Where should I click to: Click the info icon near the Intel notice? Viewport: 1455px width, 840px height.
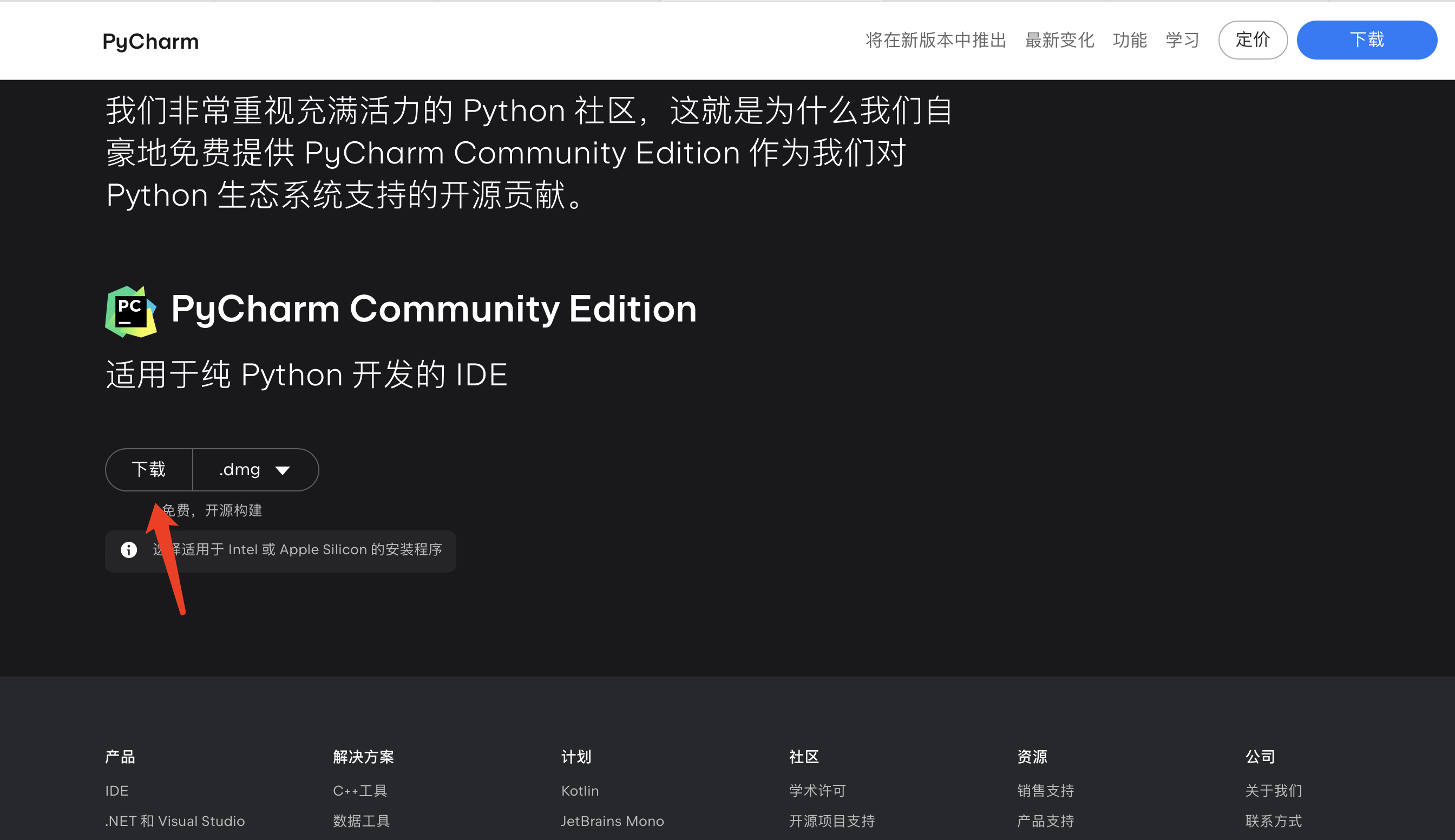tap(129, 550)
